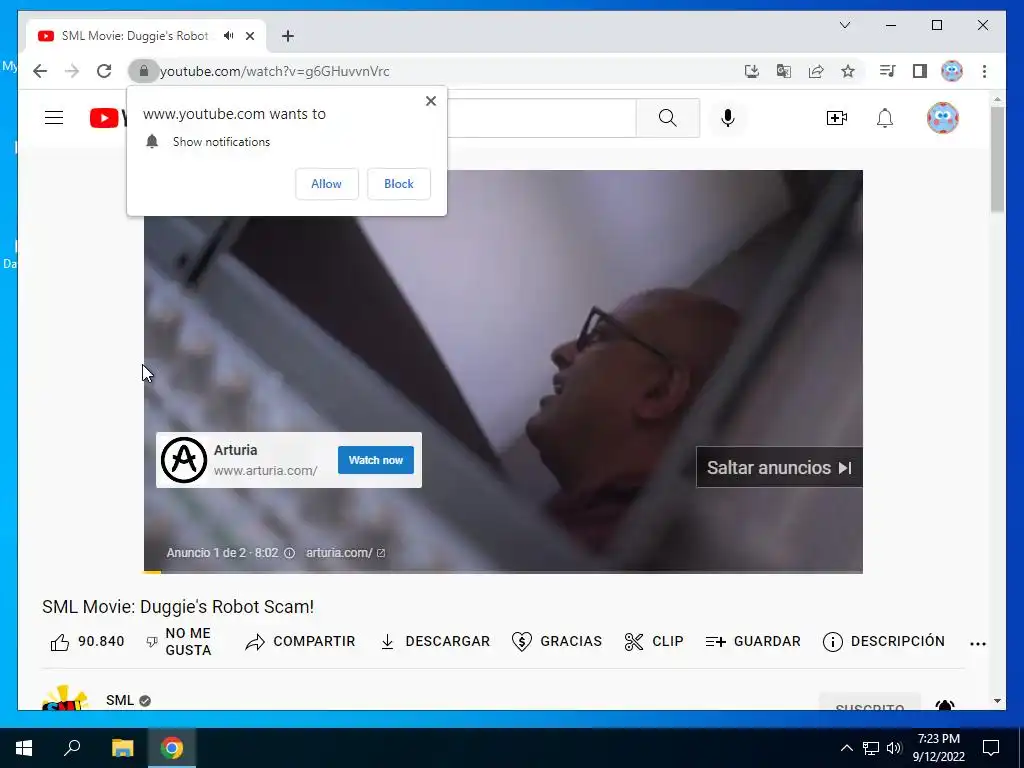Screen dimensions: 1024x768
Task: Click the forward navigation arrow
Action: point(72,71)
